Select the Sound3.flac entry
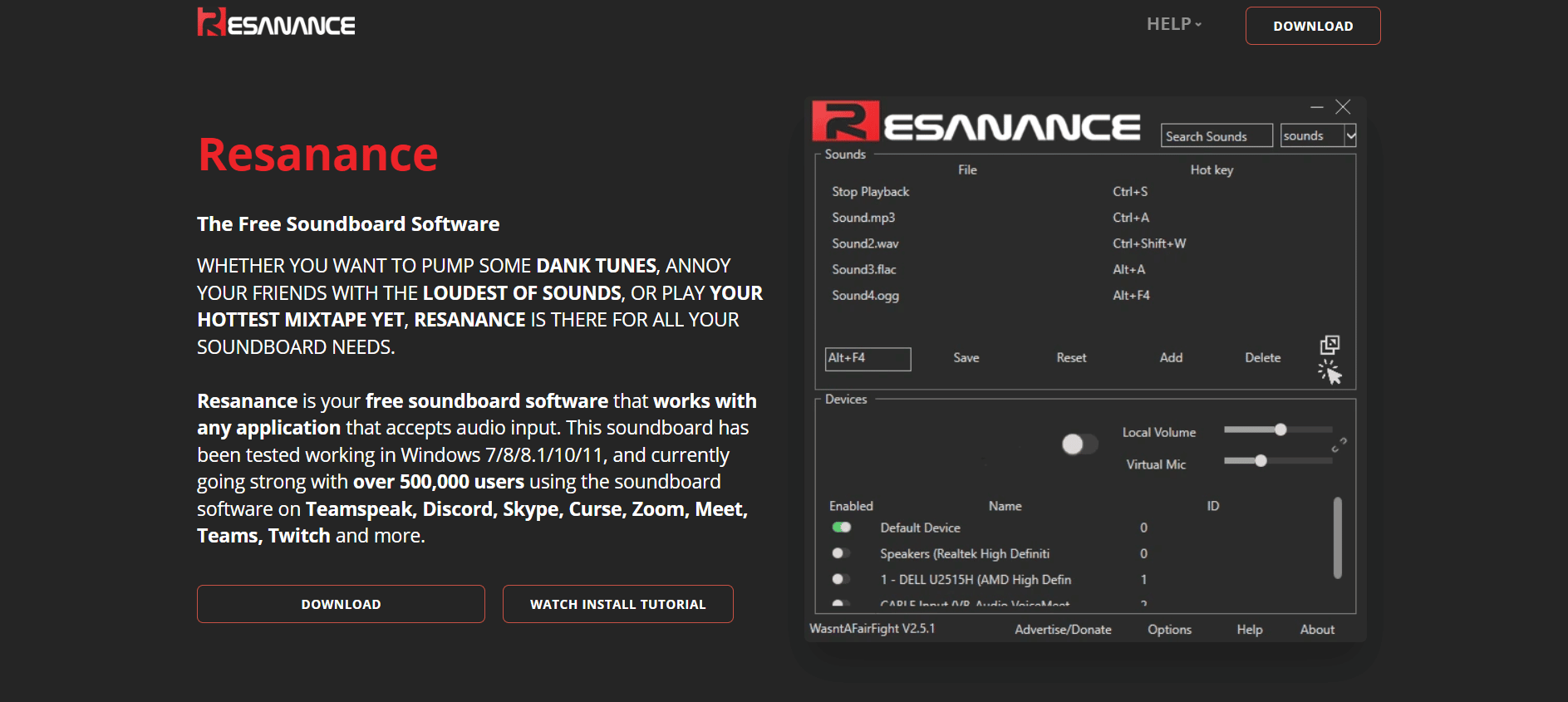1568x702 pixels. (864, 269)
